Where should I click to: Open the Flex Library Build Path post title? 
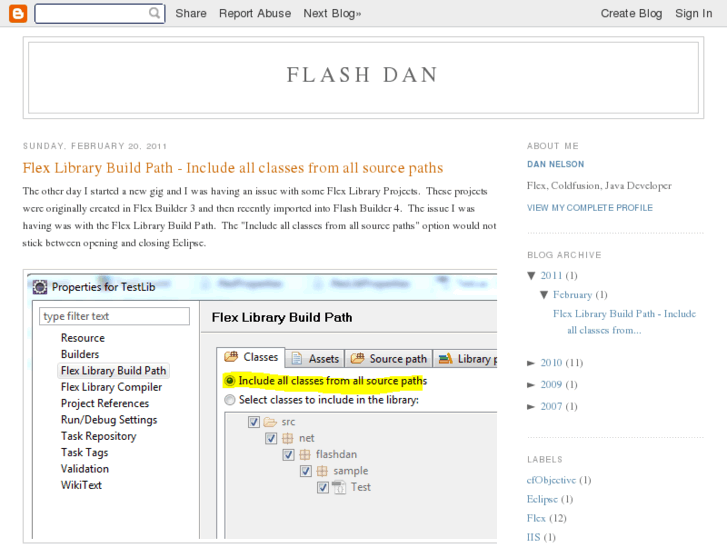click(x=233, y=168)
